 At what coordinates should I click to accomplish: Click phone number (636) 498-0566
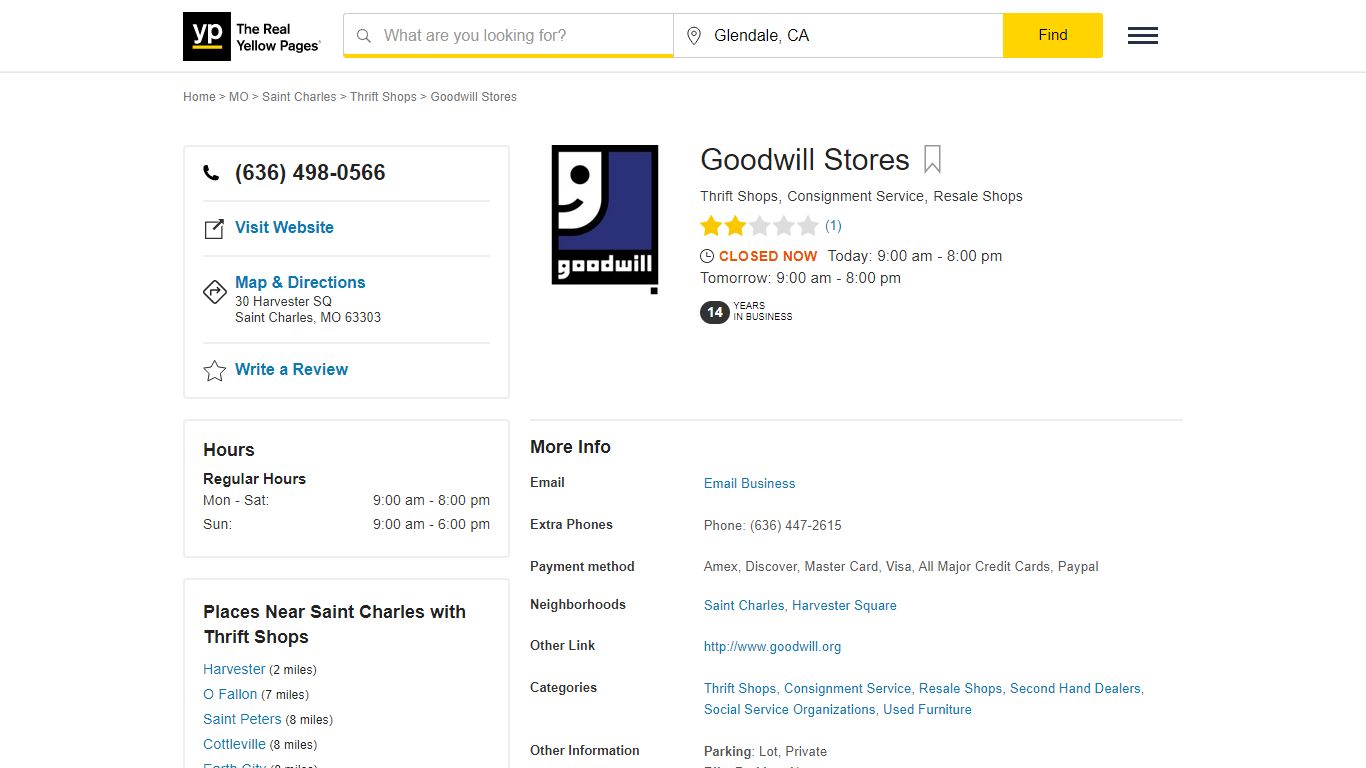tap(310, 172)
